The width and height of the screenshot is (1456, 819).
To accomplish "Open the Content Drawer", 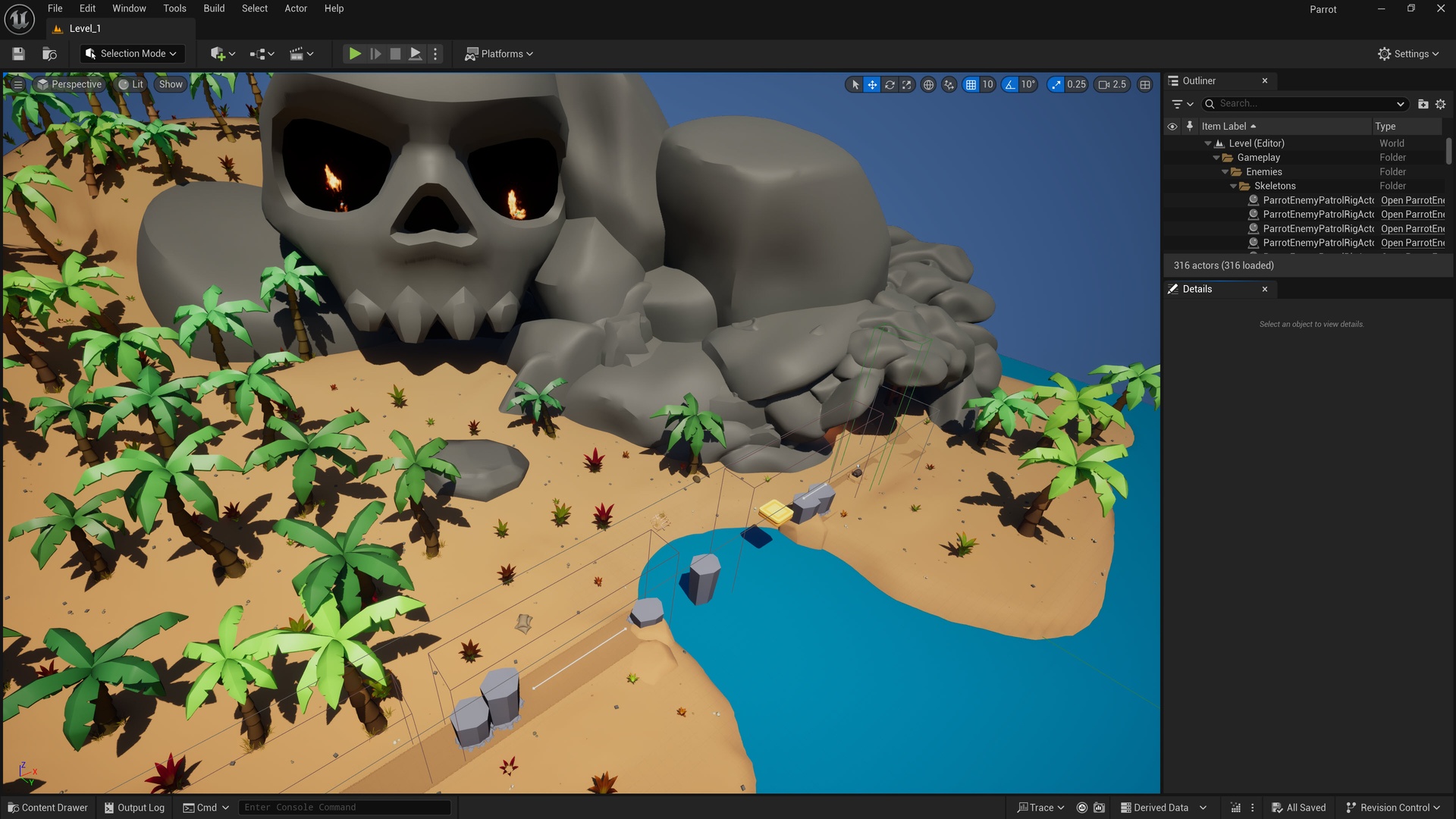I will (48, 808).
